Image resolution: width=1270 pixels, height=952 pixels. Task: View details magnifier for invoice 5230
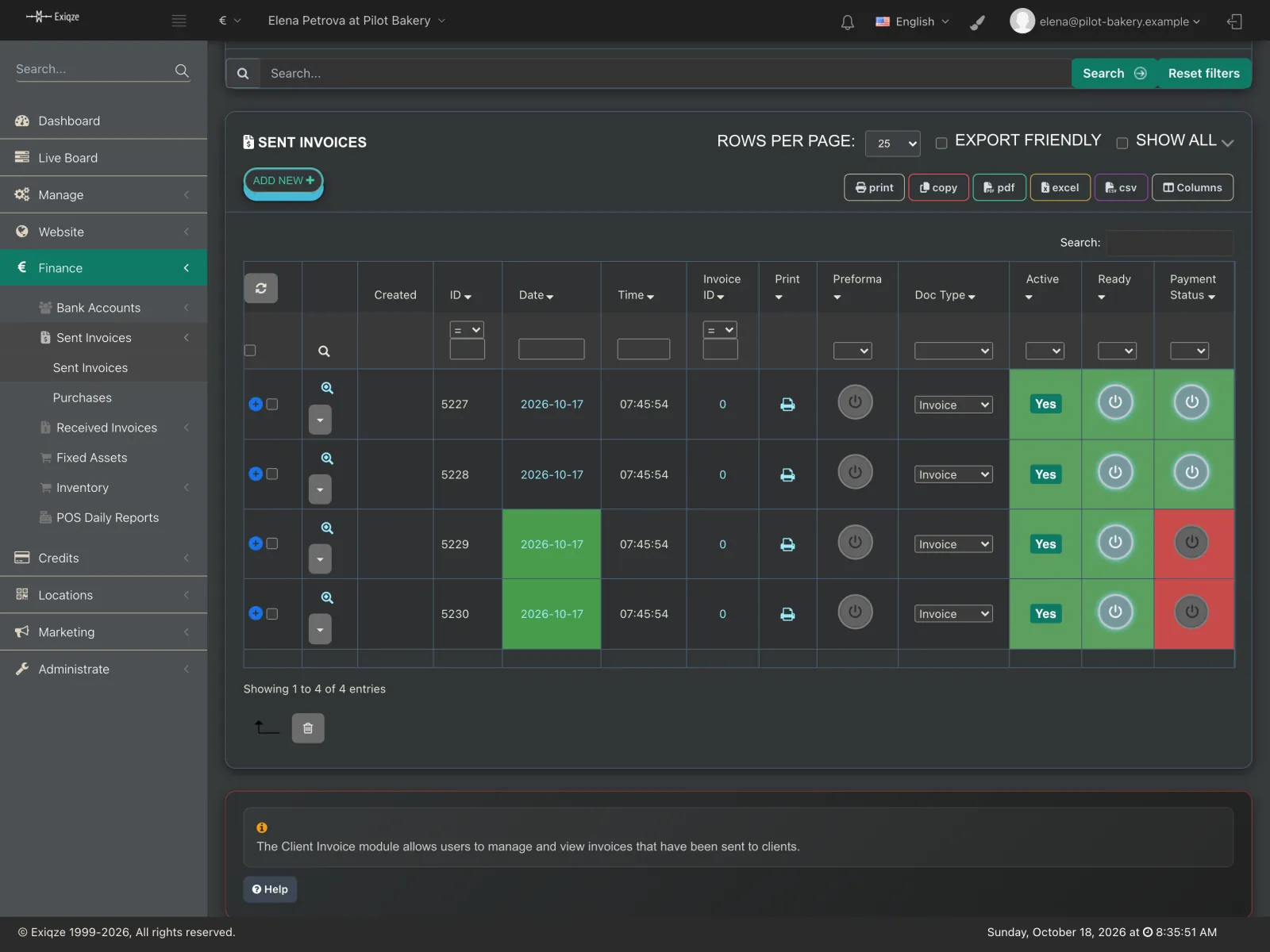click(327, 597)
